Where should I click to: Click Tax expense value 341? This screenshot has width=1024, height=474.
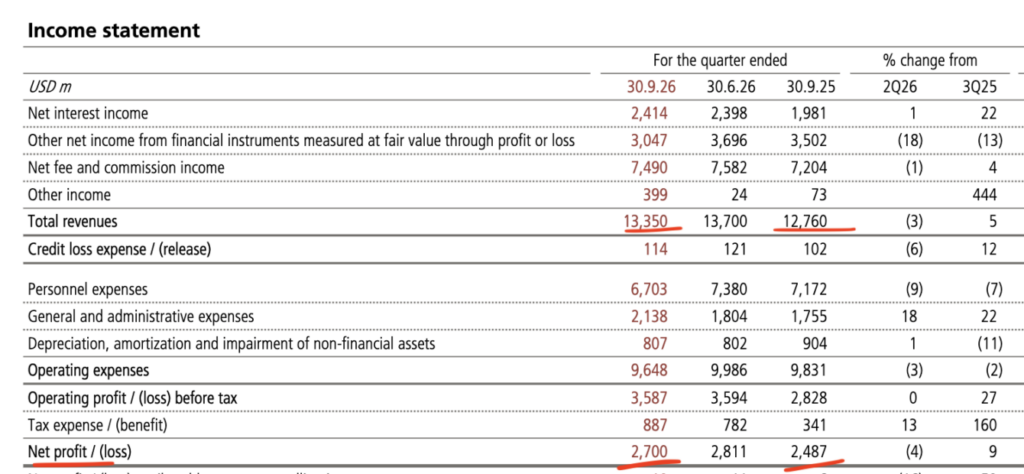click(815, 425)
